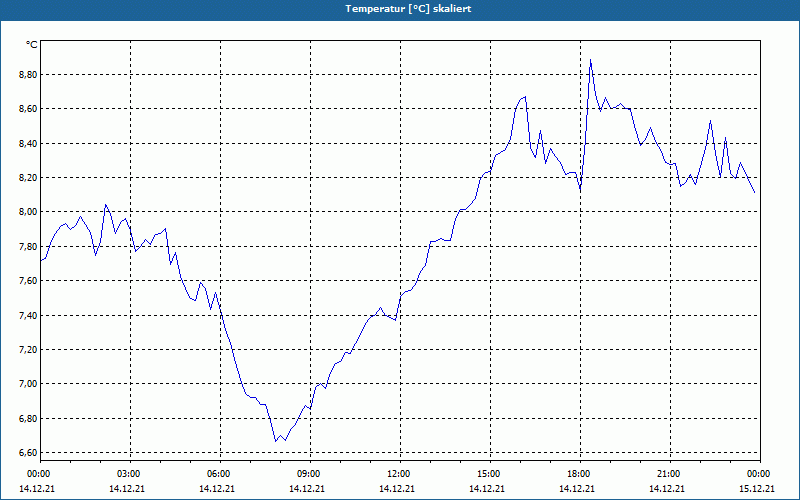Click the 15.12.21 date label
The image size is (800, 500).
point(757,488)
